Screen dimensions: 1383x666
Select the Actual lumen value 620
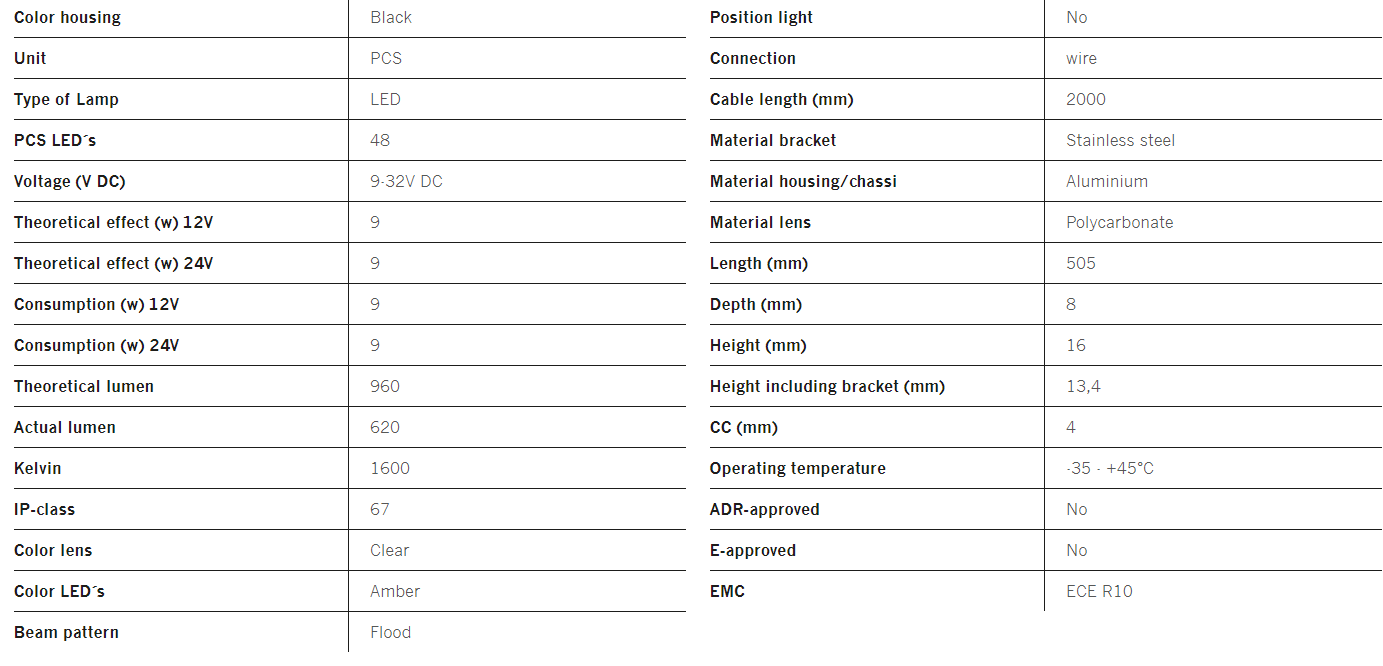coord(385,427)
